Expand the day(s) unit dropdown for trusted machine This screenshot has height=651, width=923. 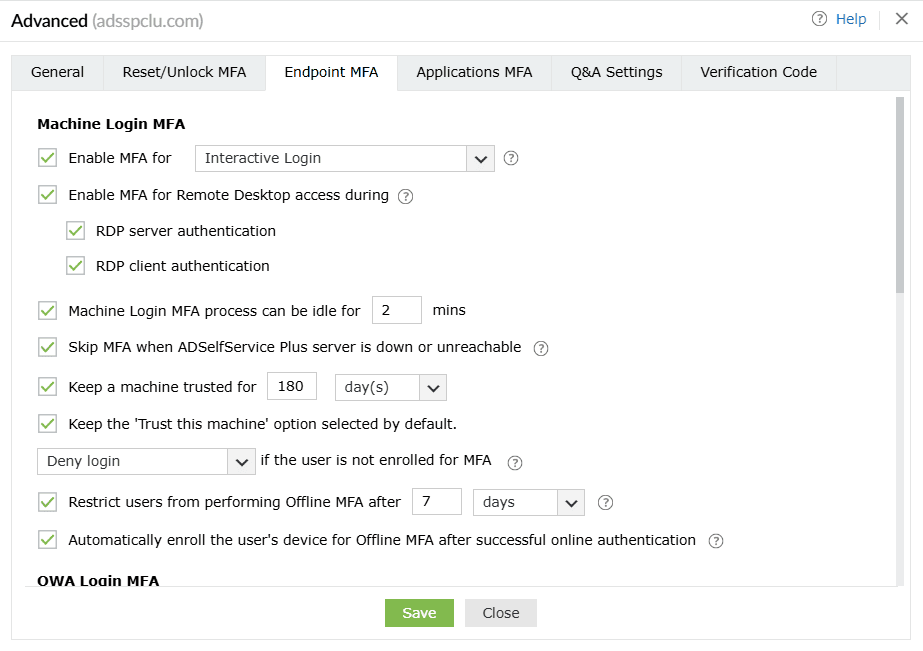[x=433, y=387]
